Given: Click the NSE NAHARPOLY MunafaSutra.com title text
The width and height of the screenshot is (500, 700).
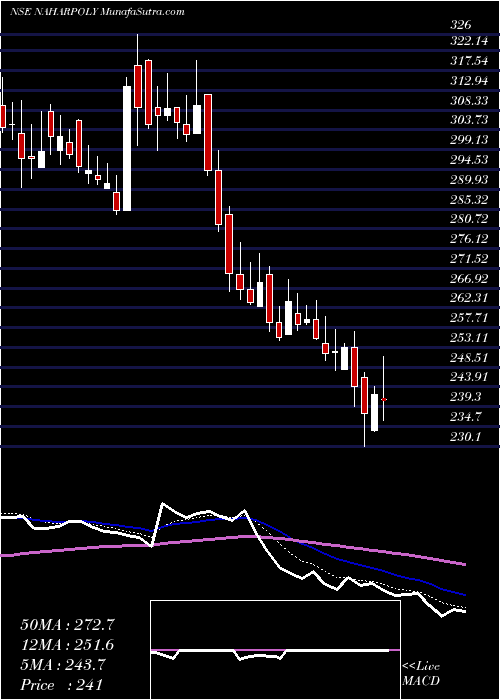Looking at the screenshot, I should coord(97,12).
